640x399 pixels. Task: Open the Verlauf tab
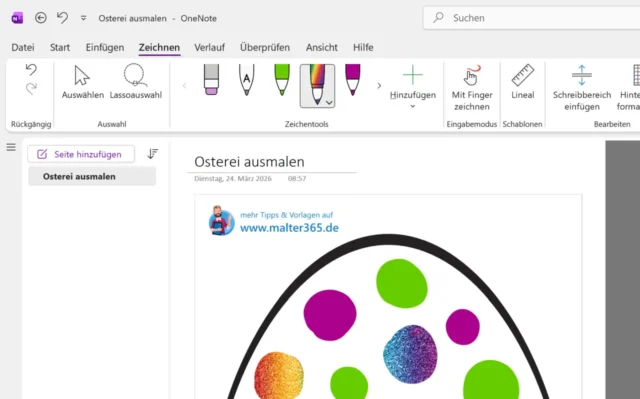pyautogui.click(x=209, y=47)
